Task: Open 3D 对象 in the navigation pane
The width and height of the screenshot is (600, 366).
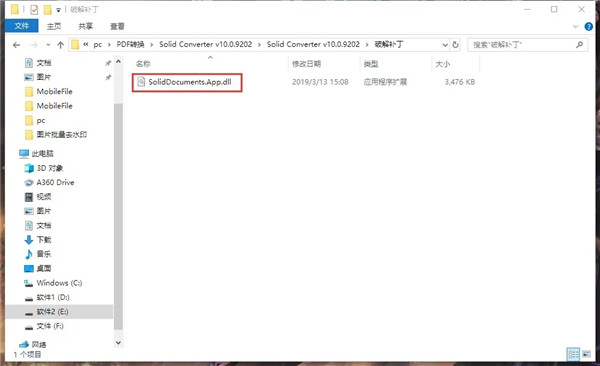Action: click(x=50, y=168)
